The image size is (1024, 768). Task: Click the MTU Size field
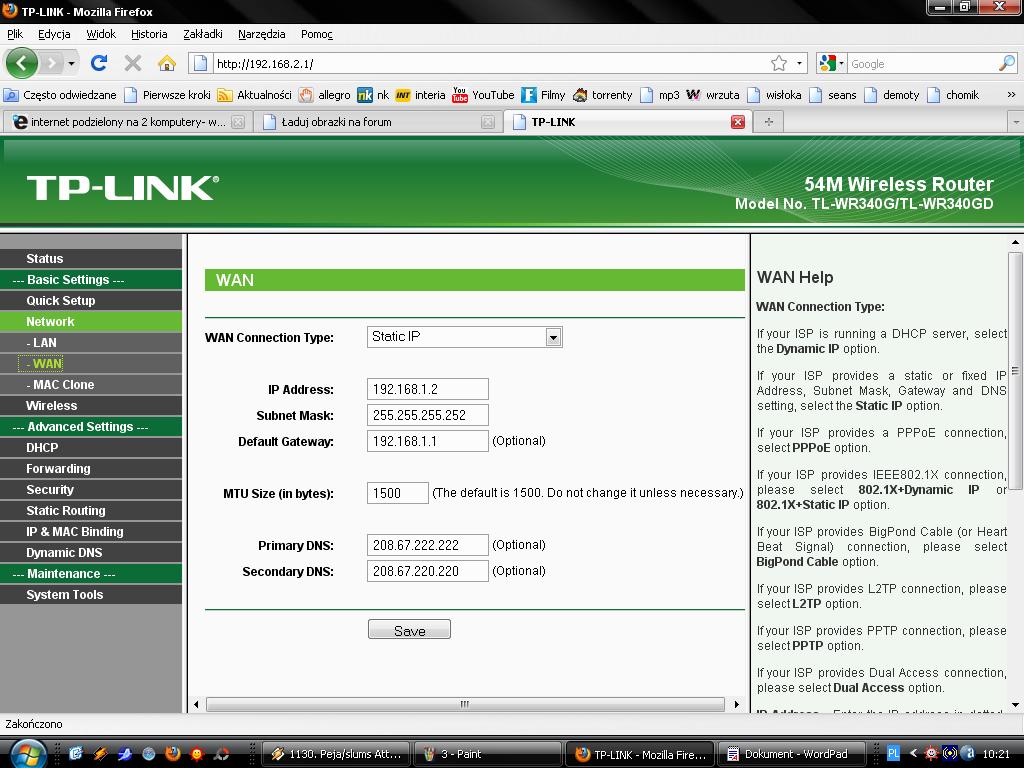pyautogui.click(x=397, y=493)
